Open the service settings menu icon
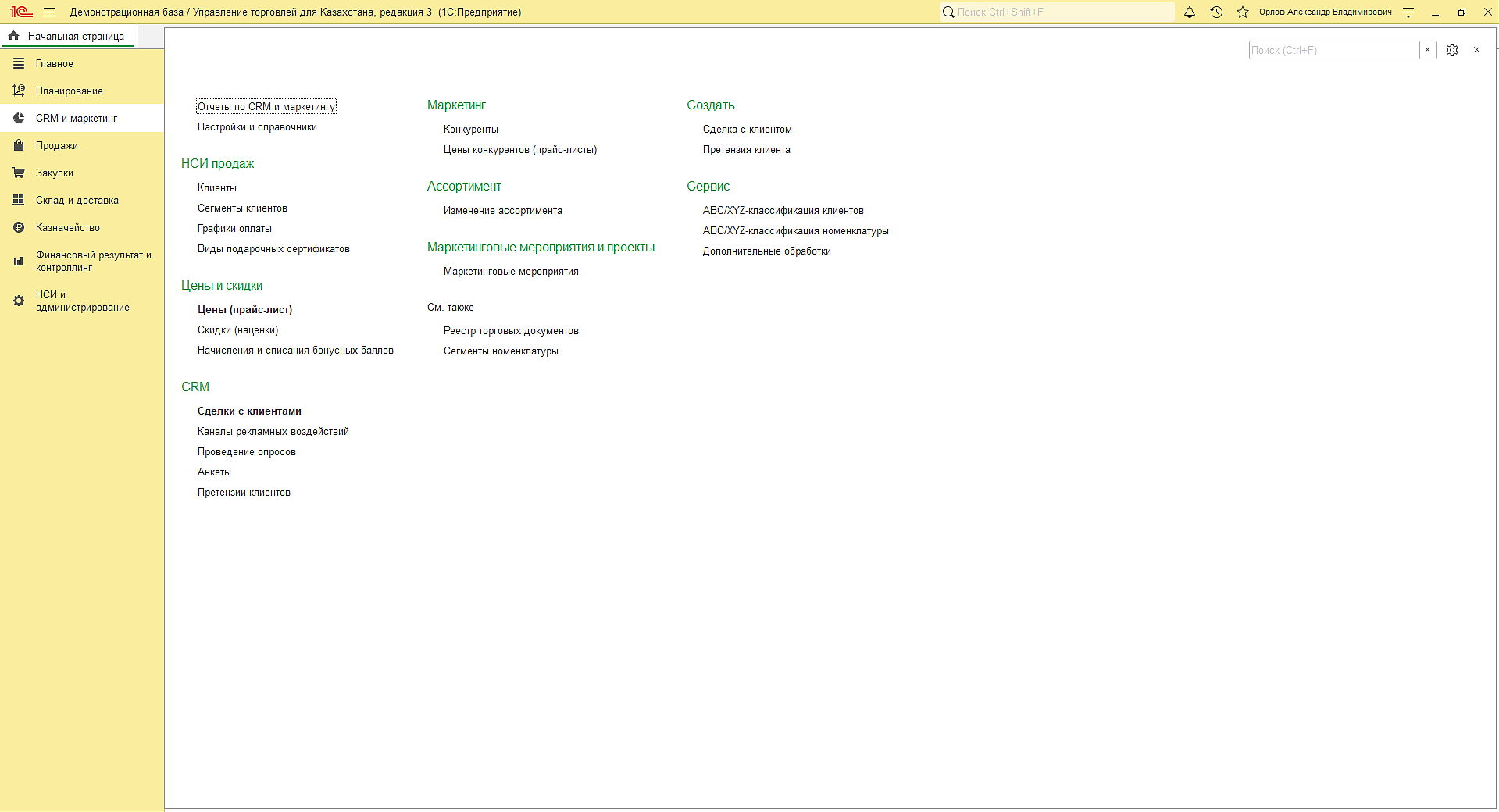1499x812 pixels. (x=1408, y=12)
